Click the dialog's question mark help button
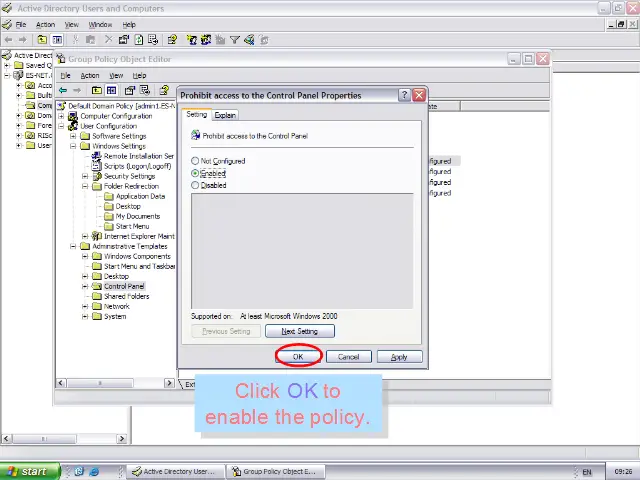Screen dimensions: 640x480 click(x=404, y=95)
